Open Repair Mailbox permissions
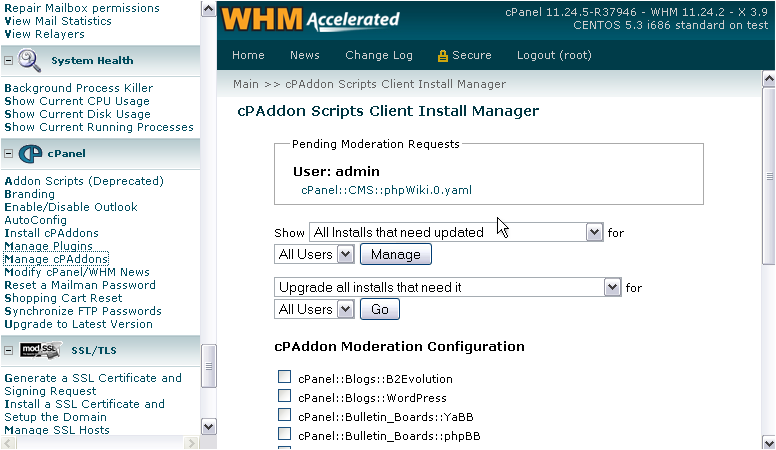The width and height of the screenshot is (776, 450). pyautogui.click(x=82, y=8)
